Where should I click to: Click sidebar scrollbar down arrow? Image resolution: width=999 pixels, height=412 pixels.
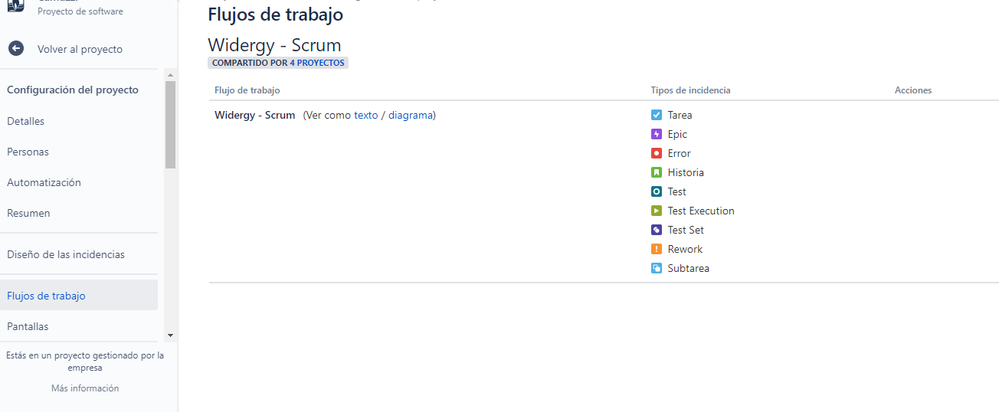[170, 334]
